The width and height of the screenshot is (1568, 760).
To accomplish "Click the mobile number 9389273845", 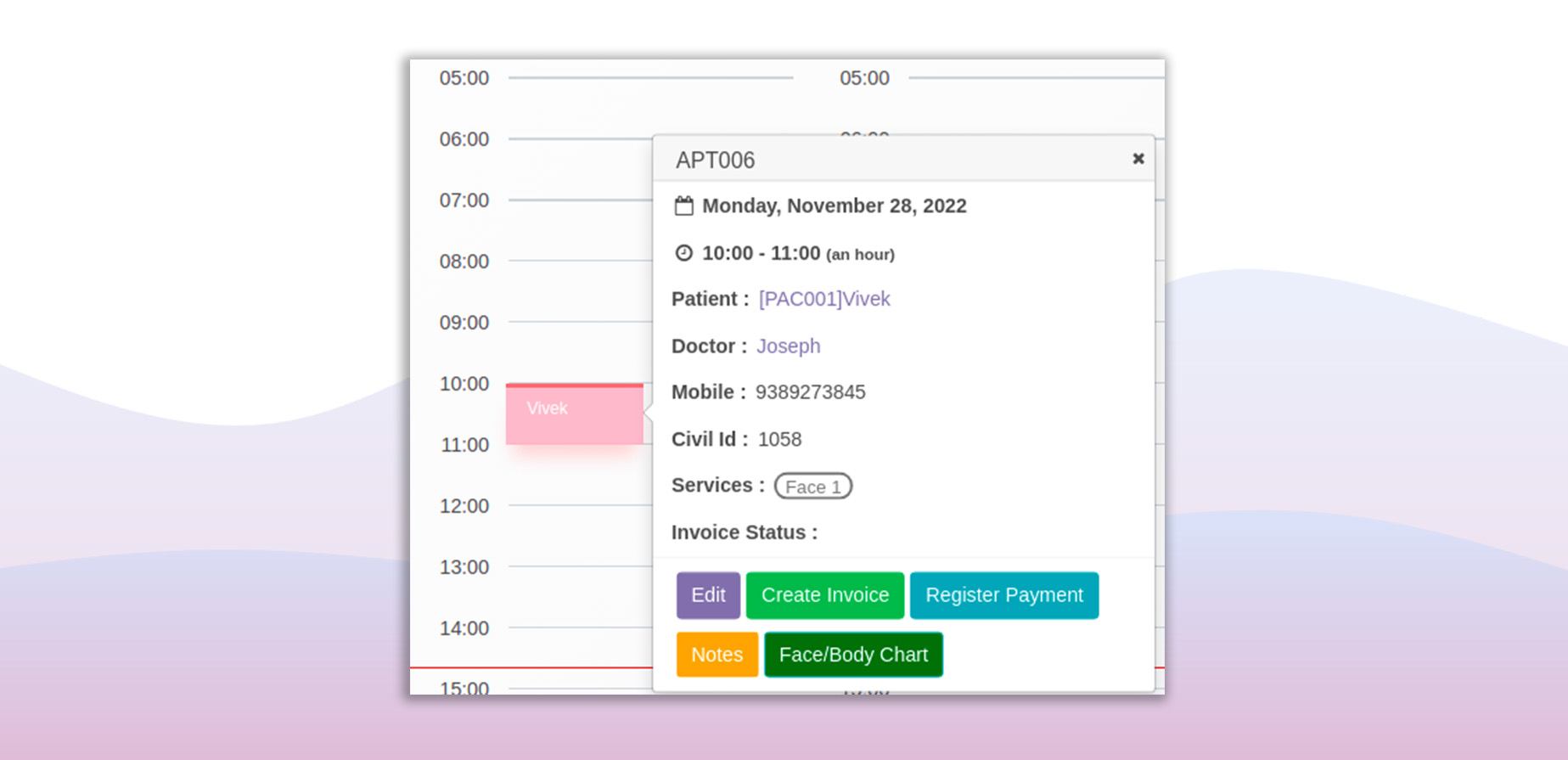I will pos(810,392).
